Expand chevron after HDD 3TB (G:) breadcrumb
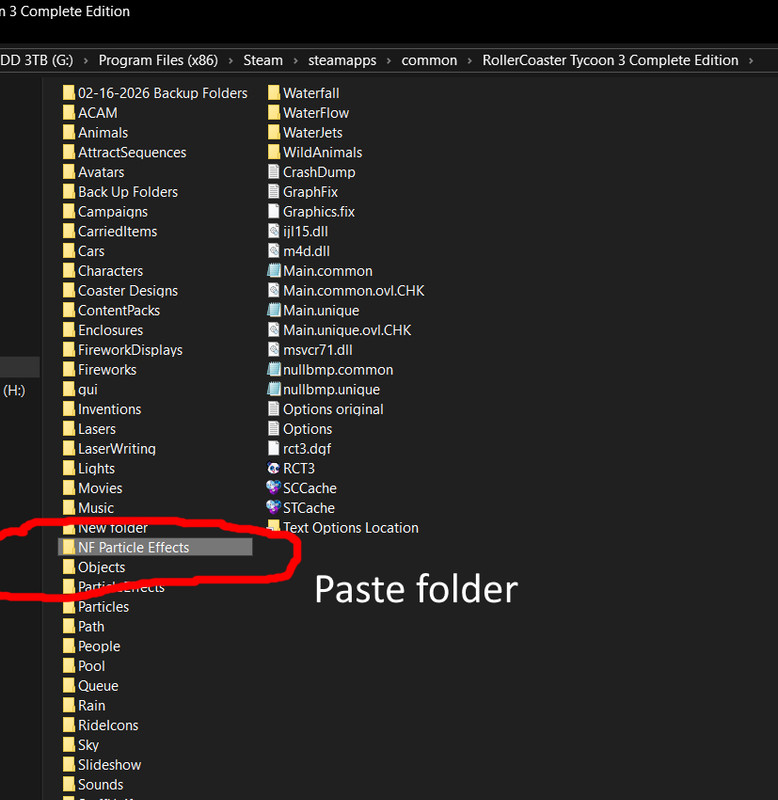 click(86, 61)
